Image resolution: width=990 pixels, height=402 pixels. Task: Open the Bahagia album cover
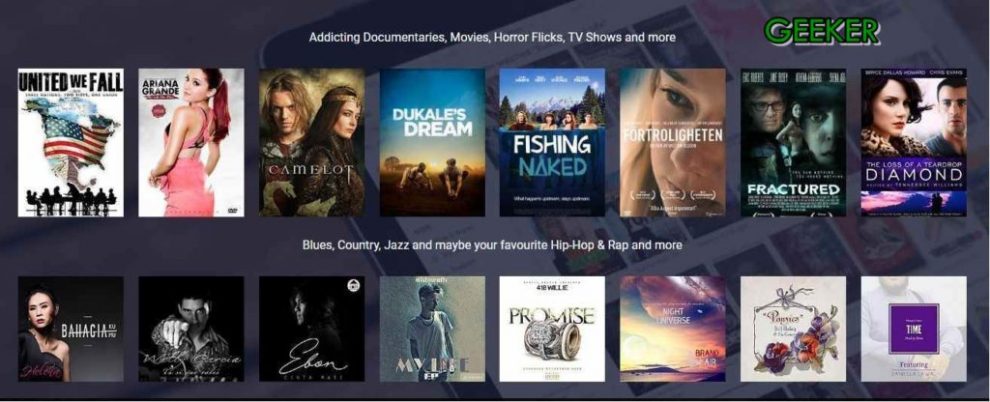pyautogui.click(x=71, y=329)
